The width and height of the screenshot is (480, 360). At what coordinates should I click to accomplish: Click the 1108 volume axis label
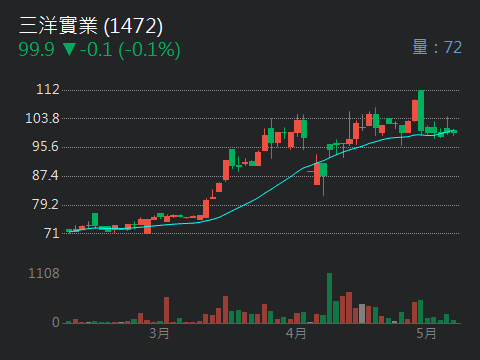[x=44, y=273]
